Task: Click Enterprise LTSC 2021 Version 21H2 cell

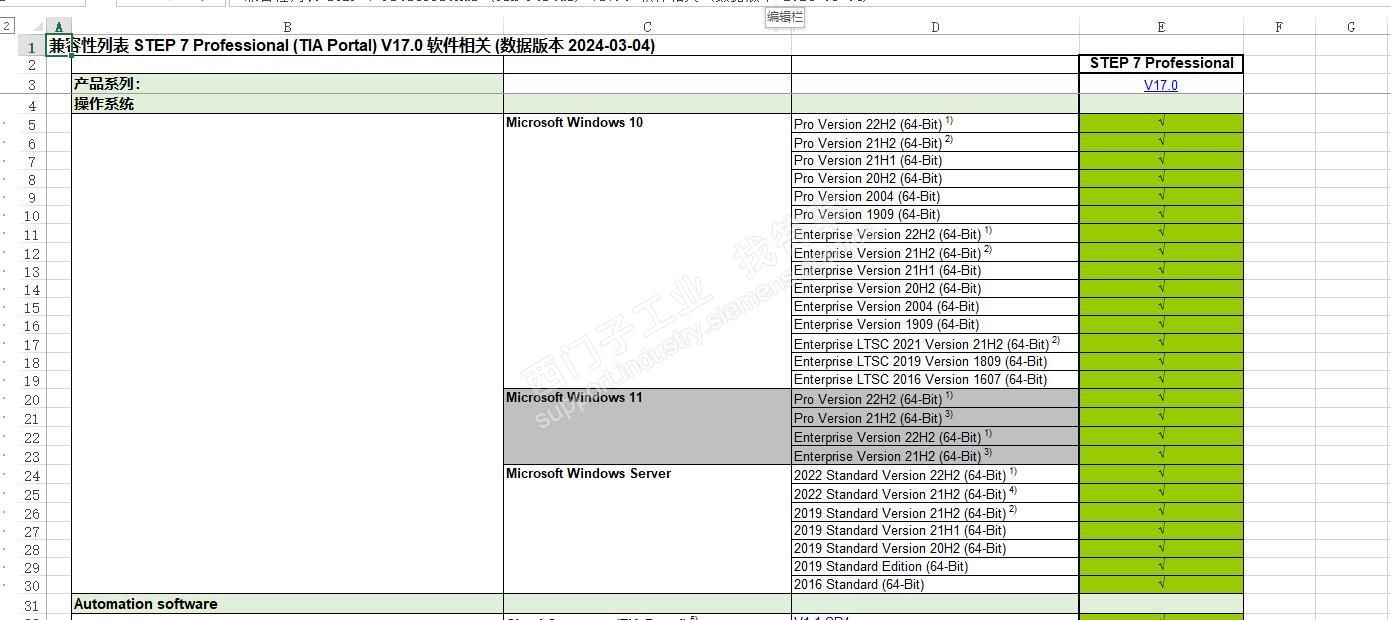Action: pos(935,343)
